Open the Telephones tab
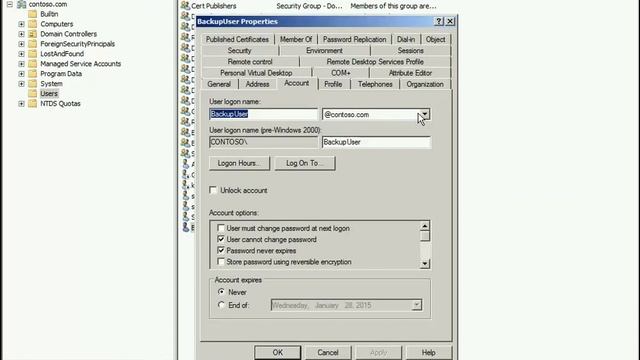This screenshot has width=640, height=360. 375,84
